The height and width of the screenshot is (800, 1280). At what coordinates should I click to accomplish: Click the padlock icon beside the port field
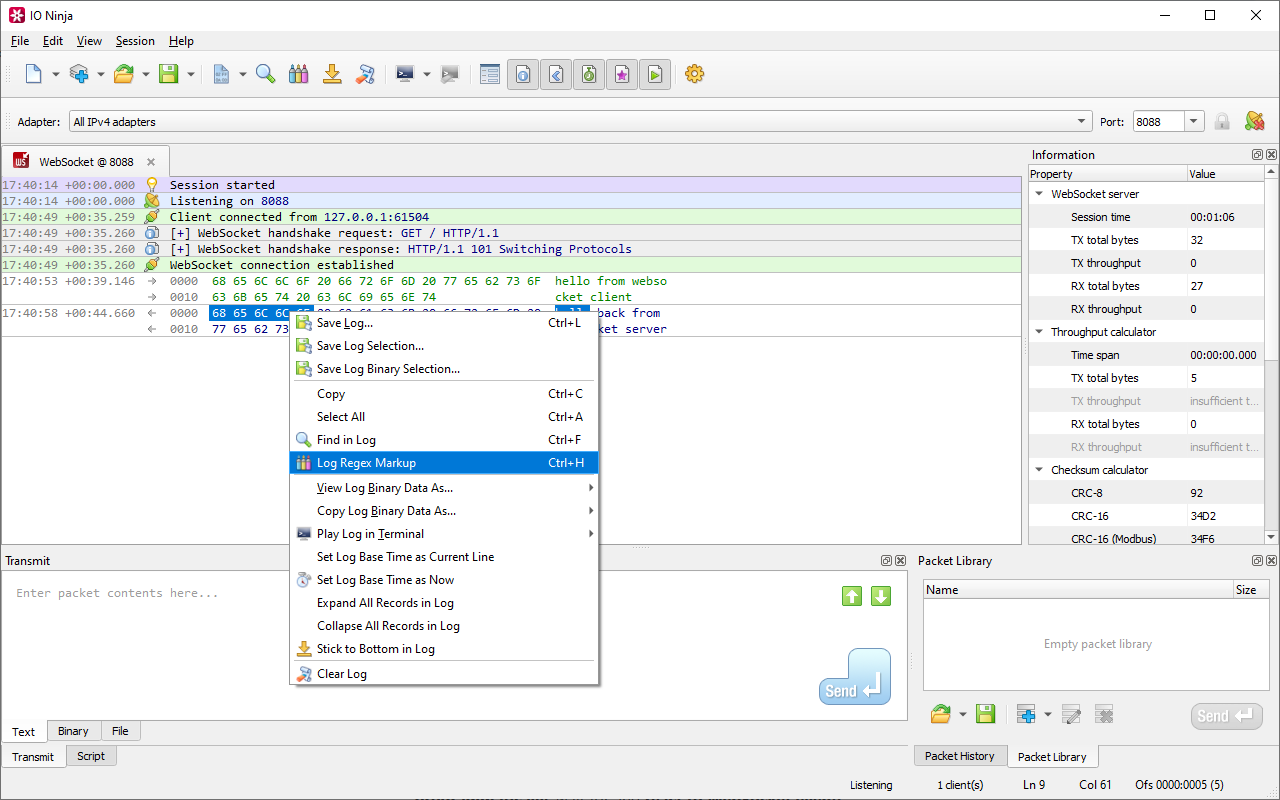[x=1222, y=121]
